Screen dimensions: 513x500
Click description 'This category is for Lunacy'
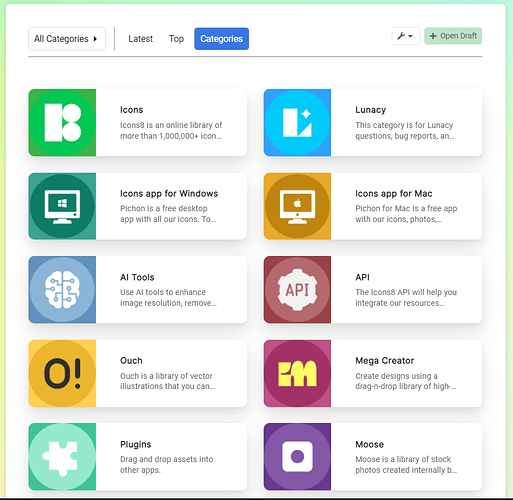pyautogui.click(x=404, y=125)
